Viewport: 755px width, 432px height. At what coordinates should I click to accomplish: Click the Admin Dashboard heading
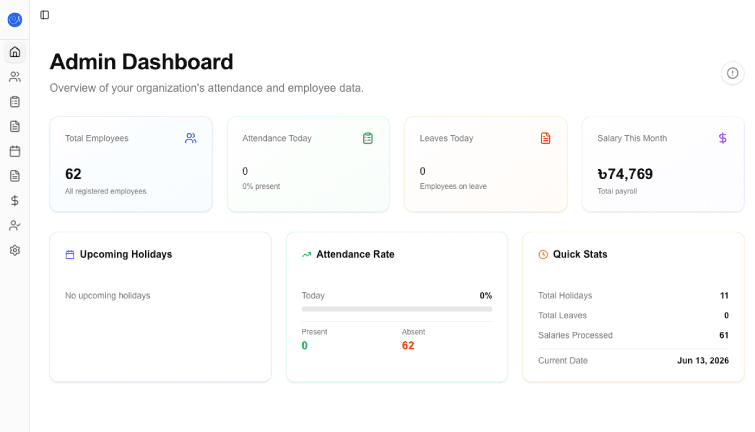(142, 62)
